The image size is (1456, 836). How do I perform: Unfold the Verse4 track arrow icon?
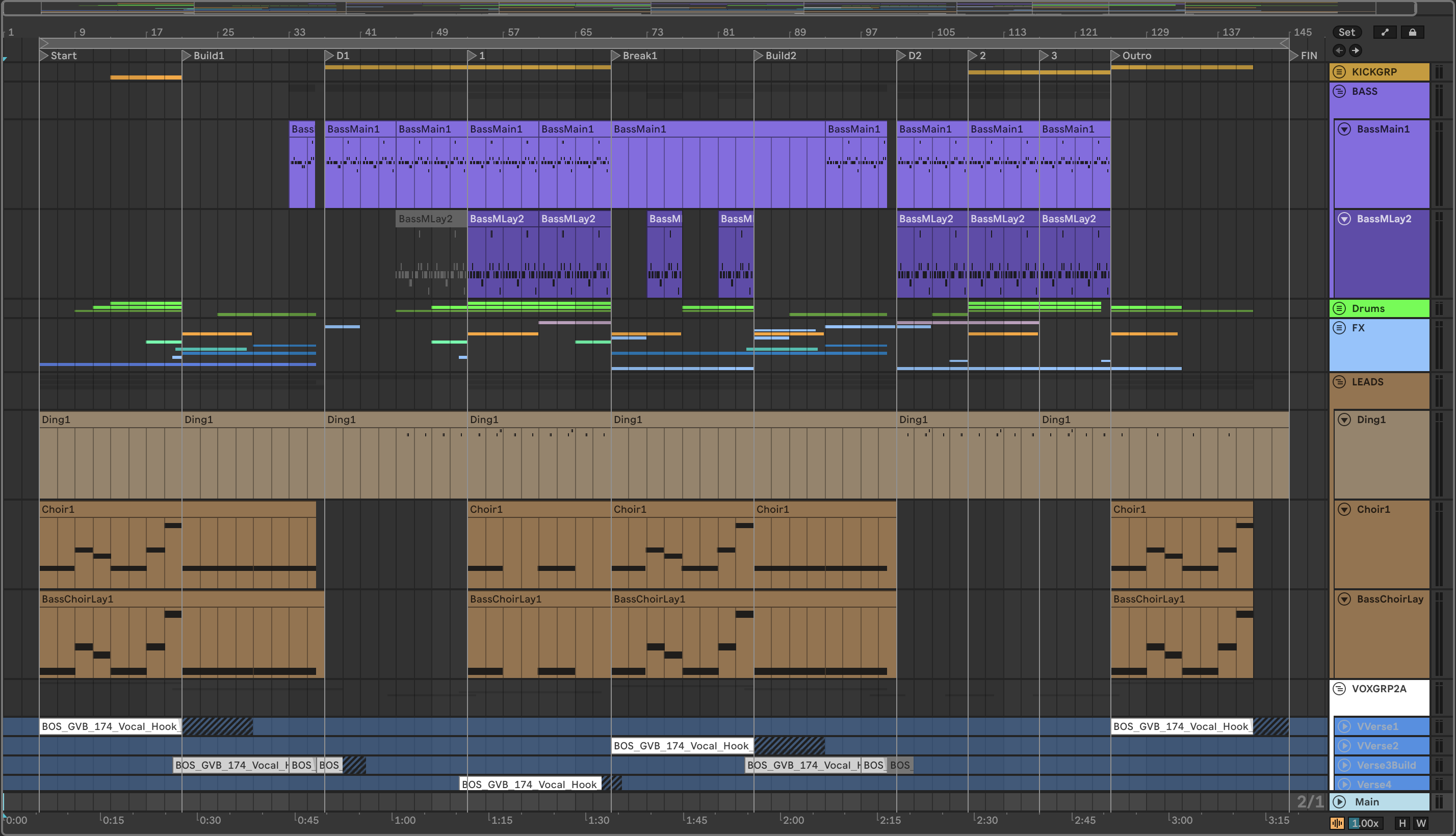1345,784
